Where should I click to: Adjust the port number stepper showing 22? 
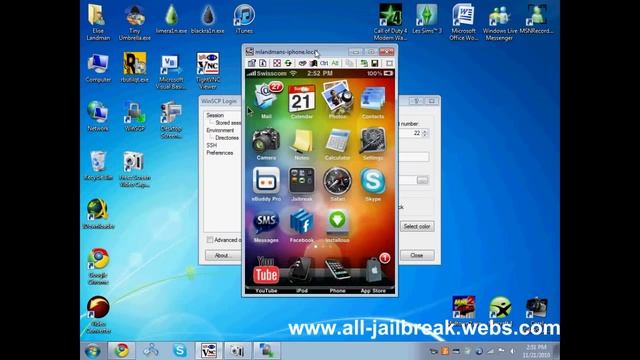pos(425,133)
